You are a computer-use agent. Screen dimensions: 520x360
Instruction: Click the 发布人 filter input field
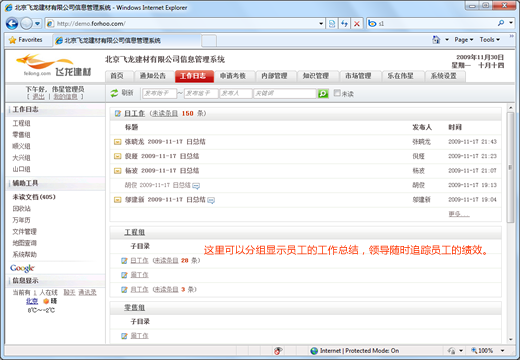(236, 93)
